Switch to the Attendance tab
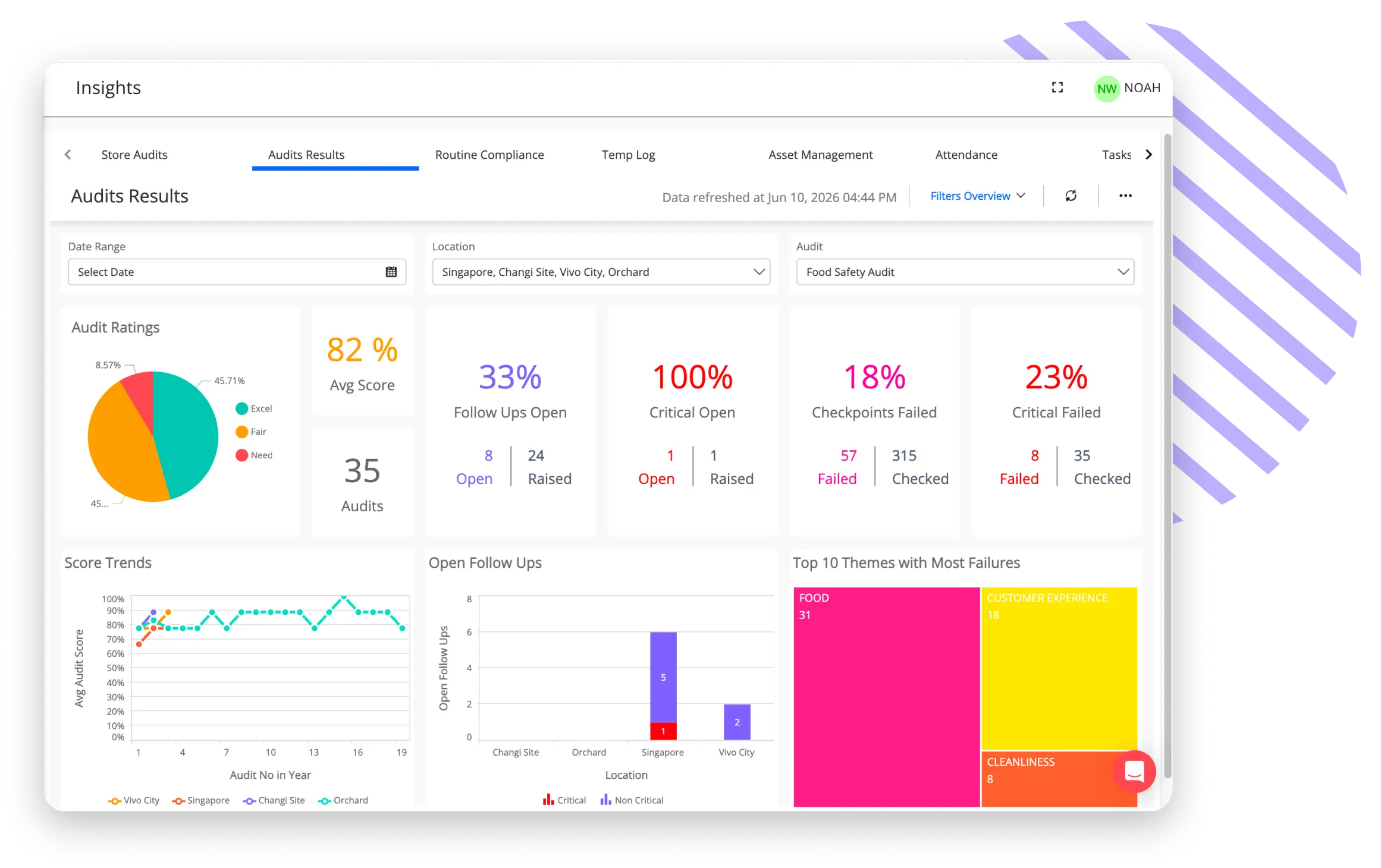Viewport: 1381px width, 868px height. pos(966,155)
